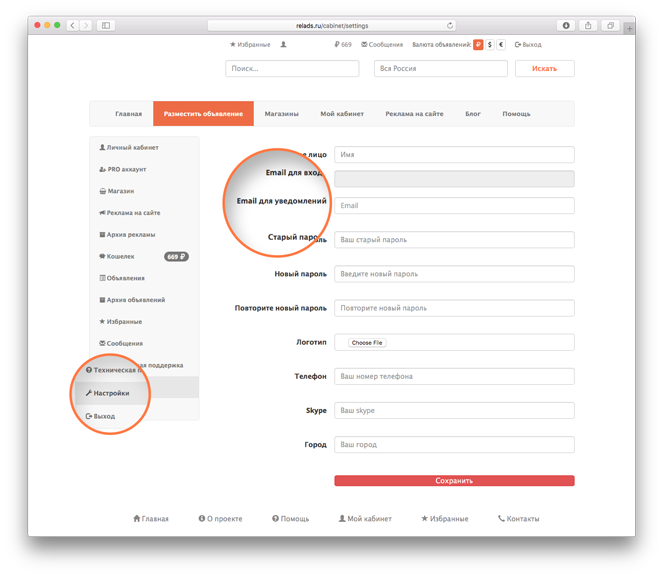
Task: Click the user profile icon in top bar
Action: point(283,44)
